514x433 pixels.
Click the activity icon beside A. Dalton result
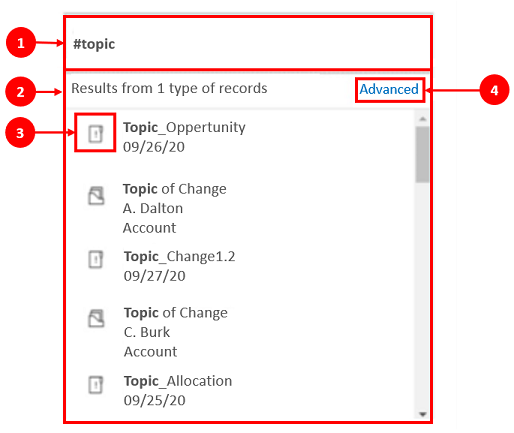(96, 195)
